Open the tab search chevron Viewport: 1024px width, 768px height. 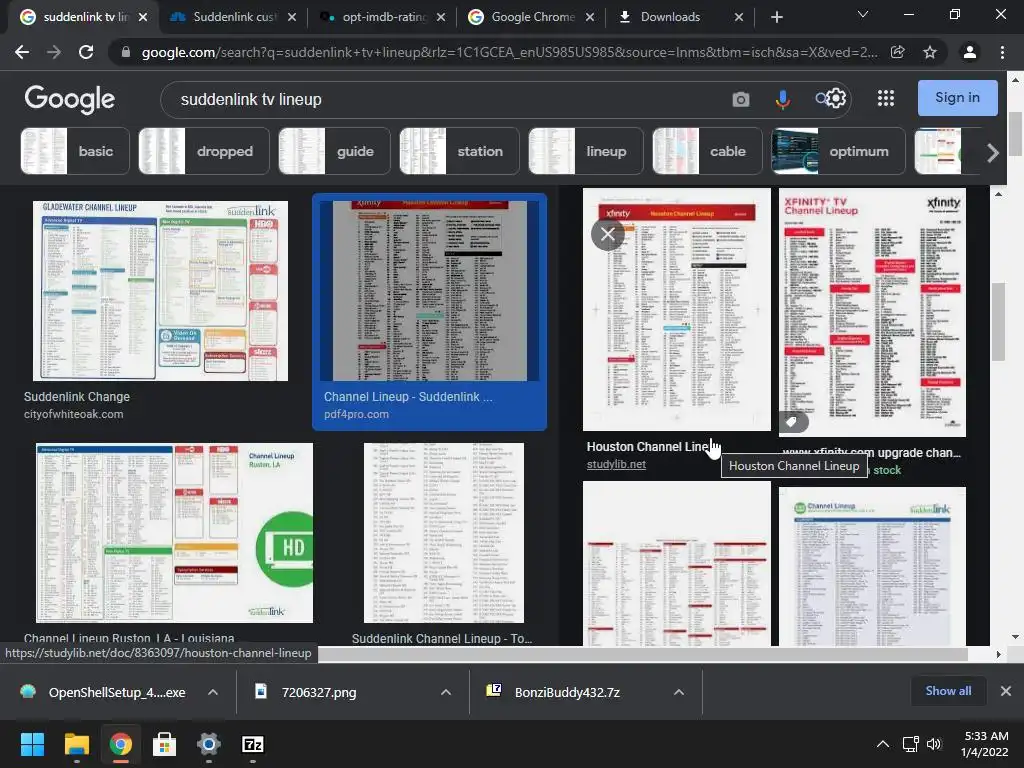pos(863,14)
